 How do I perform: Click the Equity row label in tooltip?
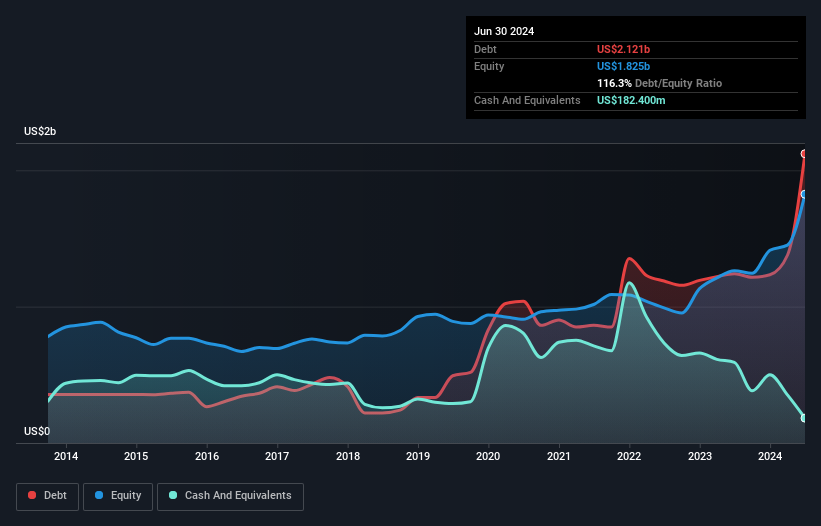[489, 66]
